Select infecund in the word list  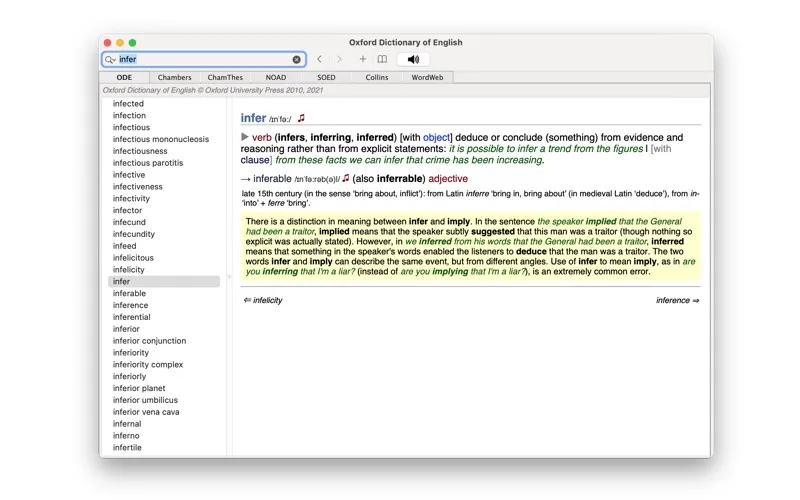click(129, 222)
